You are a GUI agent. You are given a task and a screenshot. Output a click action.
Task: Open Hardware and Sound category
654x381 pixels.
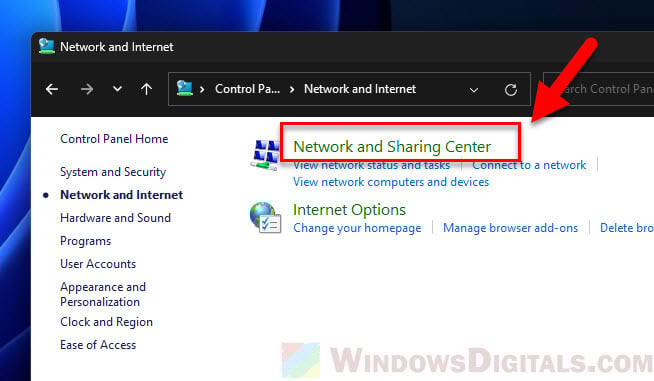[116, 218]
